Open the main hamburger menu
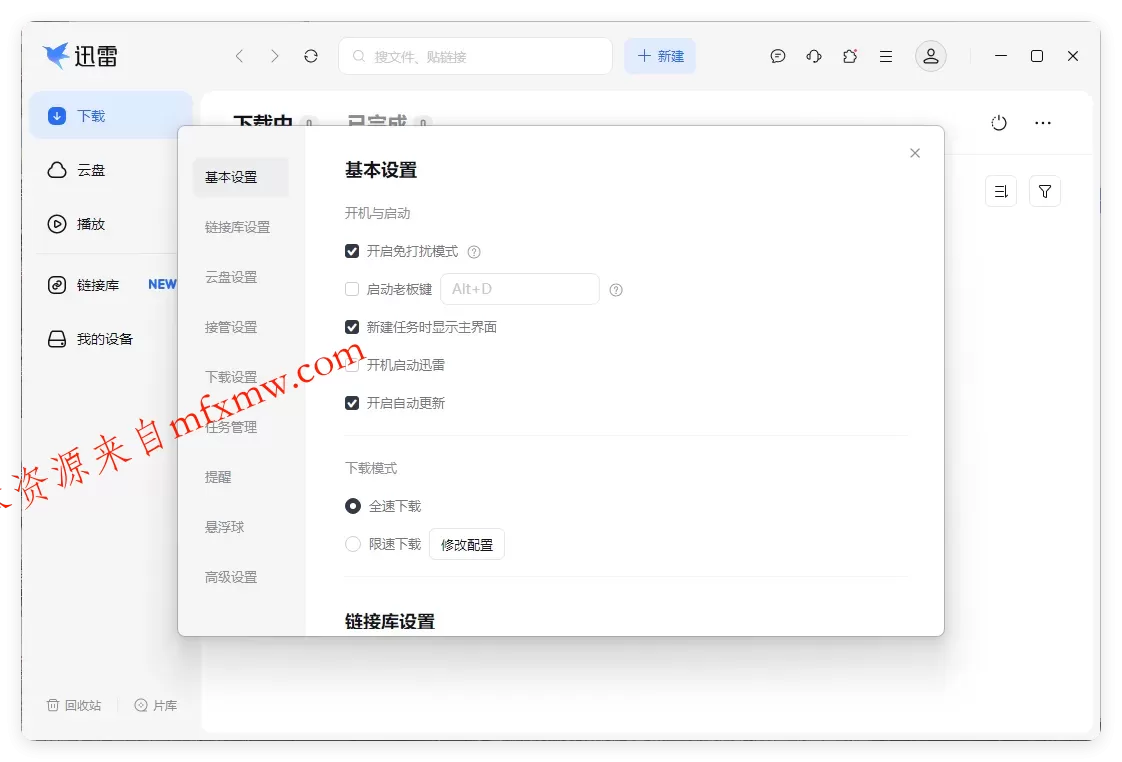 coord(886,56)
